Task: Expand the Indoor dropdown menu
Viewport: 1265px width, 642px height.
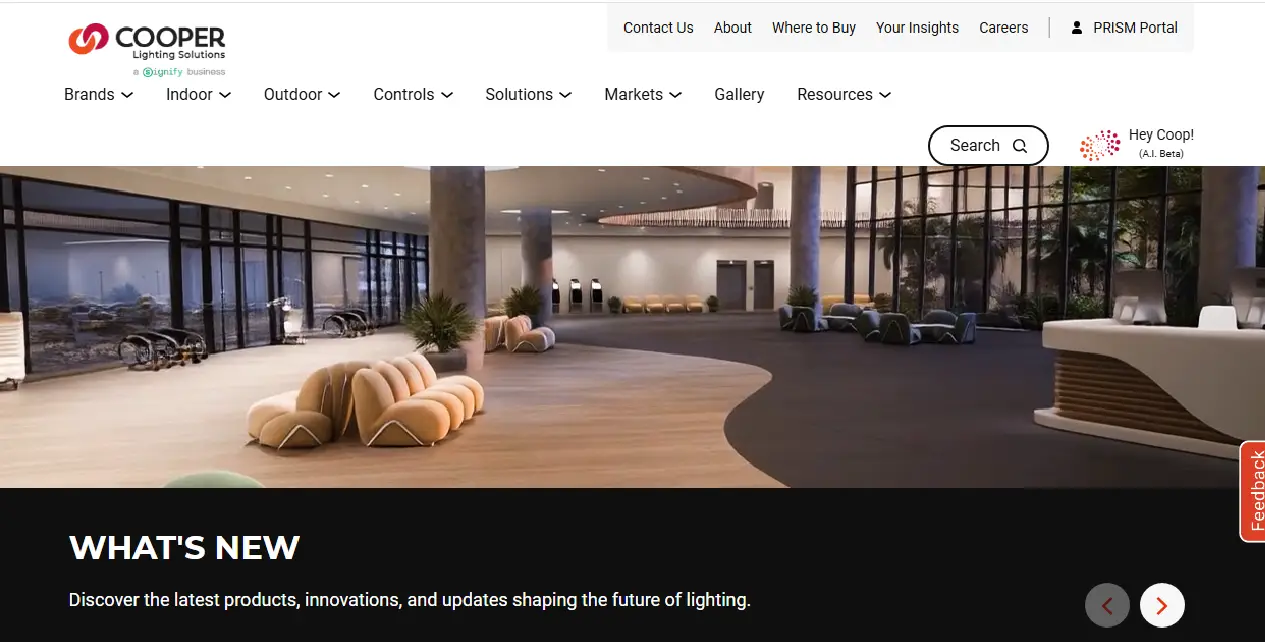Action: point(198,94)
